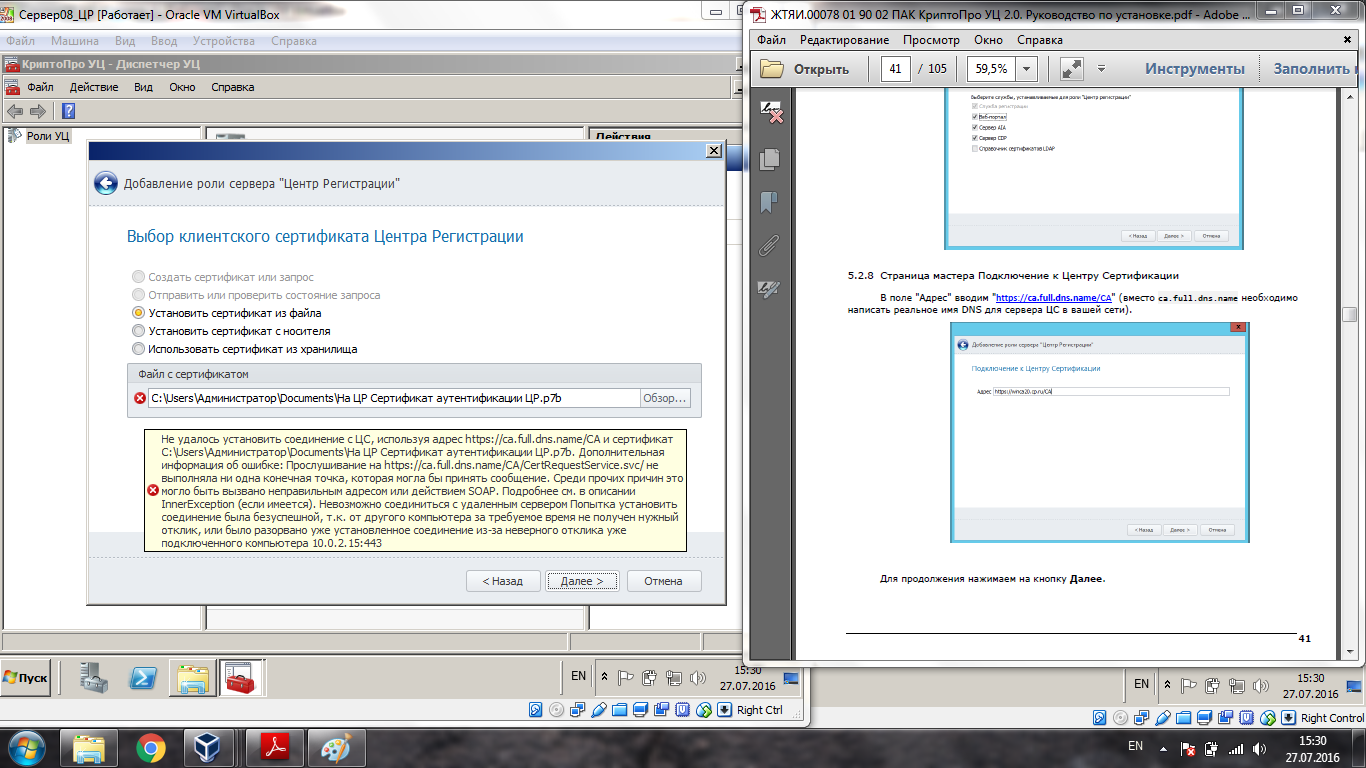
Task: Click the help question-mark icon in the MMC toolbar
Action: pyautogui.click(x=68, y=111)
